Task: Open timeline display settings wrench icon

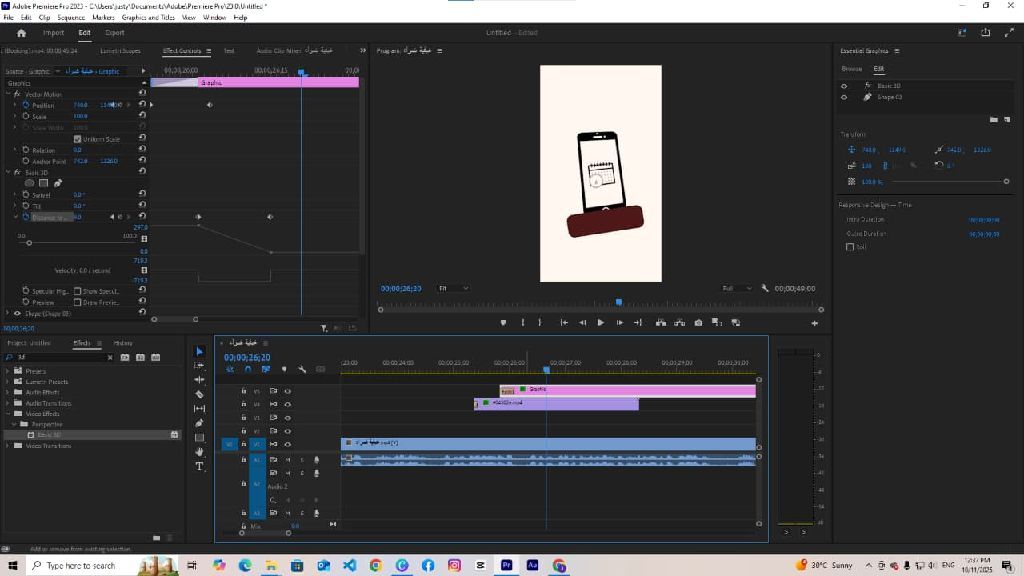Action: [x=302, y=369]
